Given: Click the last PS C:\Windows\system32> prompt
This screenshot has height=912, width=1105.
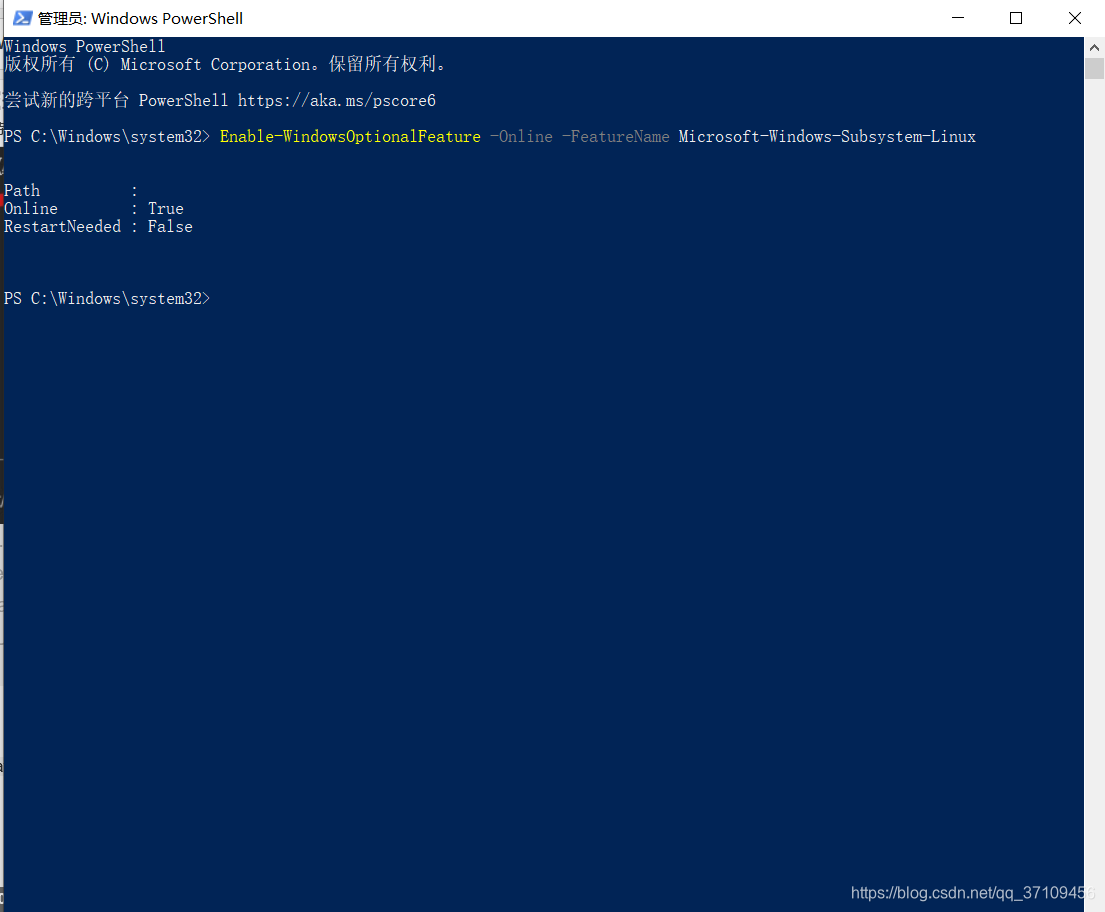Looking at the screenshot, I should tap(107, 299).
